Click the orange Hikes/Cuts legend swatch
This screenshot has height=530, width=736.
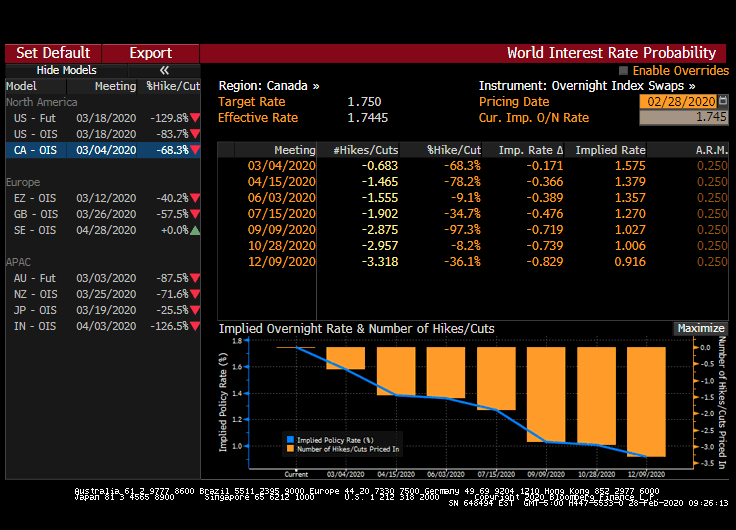(290, 449)
